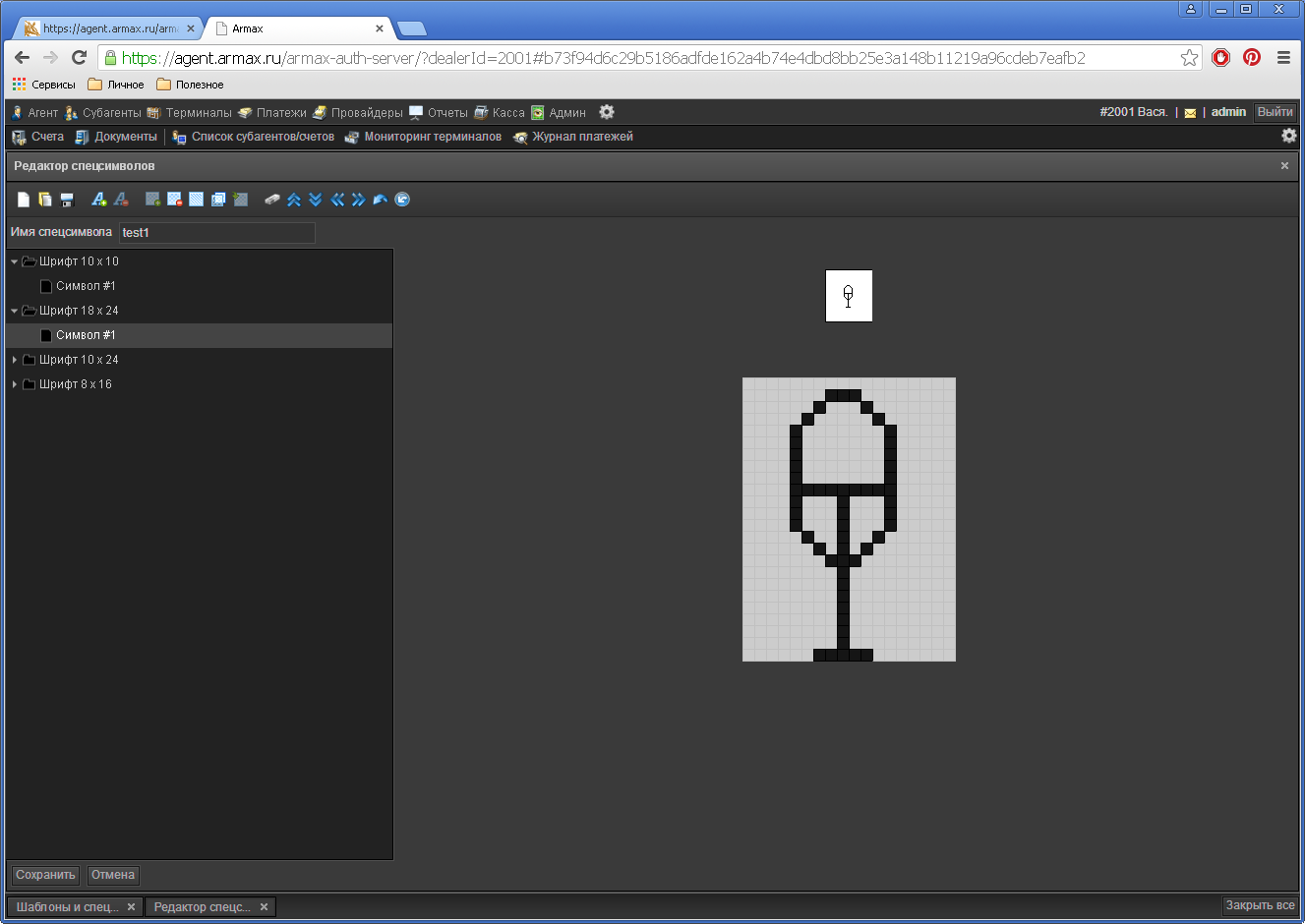Screen dimensions: 1305x924
Task: Click the hatched fill pattern icon
Action: click(196, 200)
